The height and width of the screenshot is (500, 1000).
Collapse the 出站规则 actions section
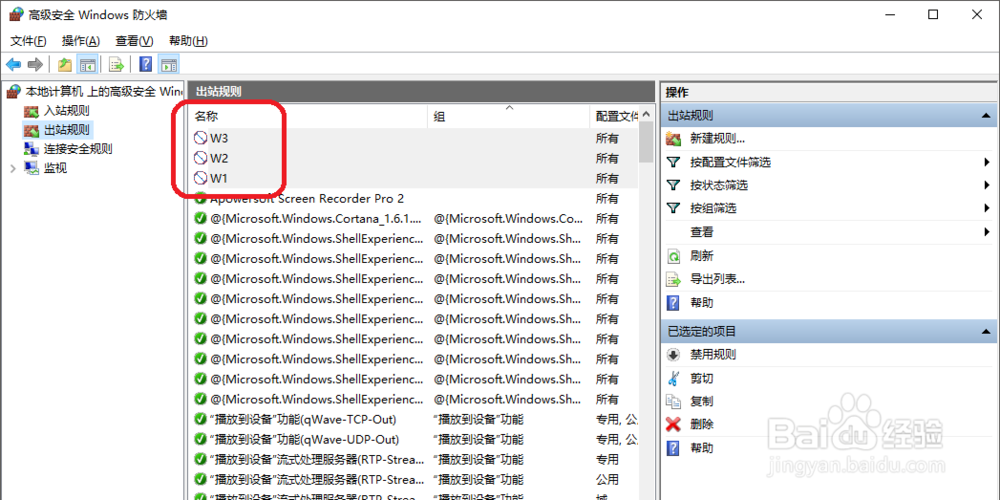pos(986,116)
